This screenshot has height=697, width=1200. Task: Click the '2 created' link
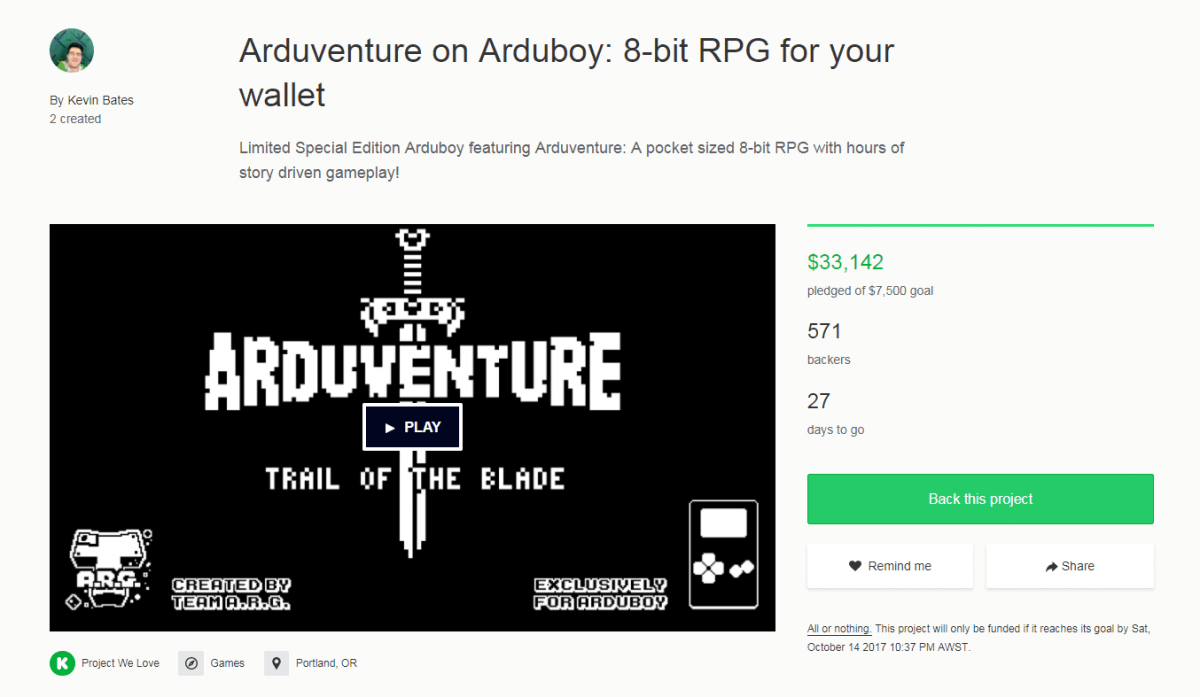tap(75, 119)
